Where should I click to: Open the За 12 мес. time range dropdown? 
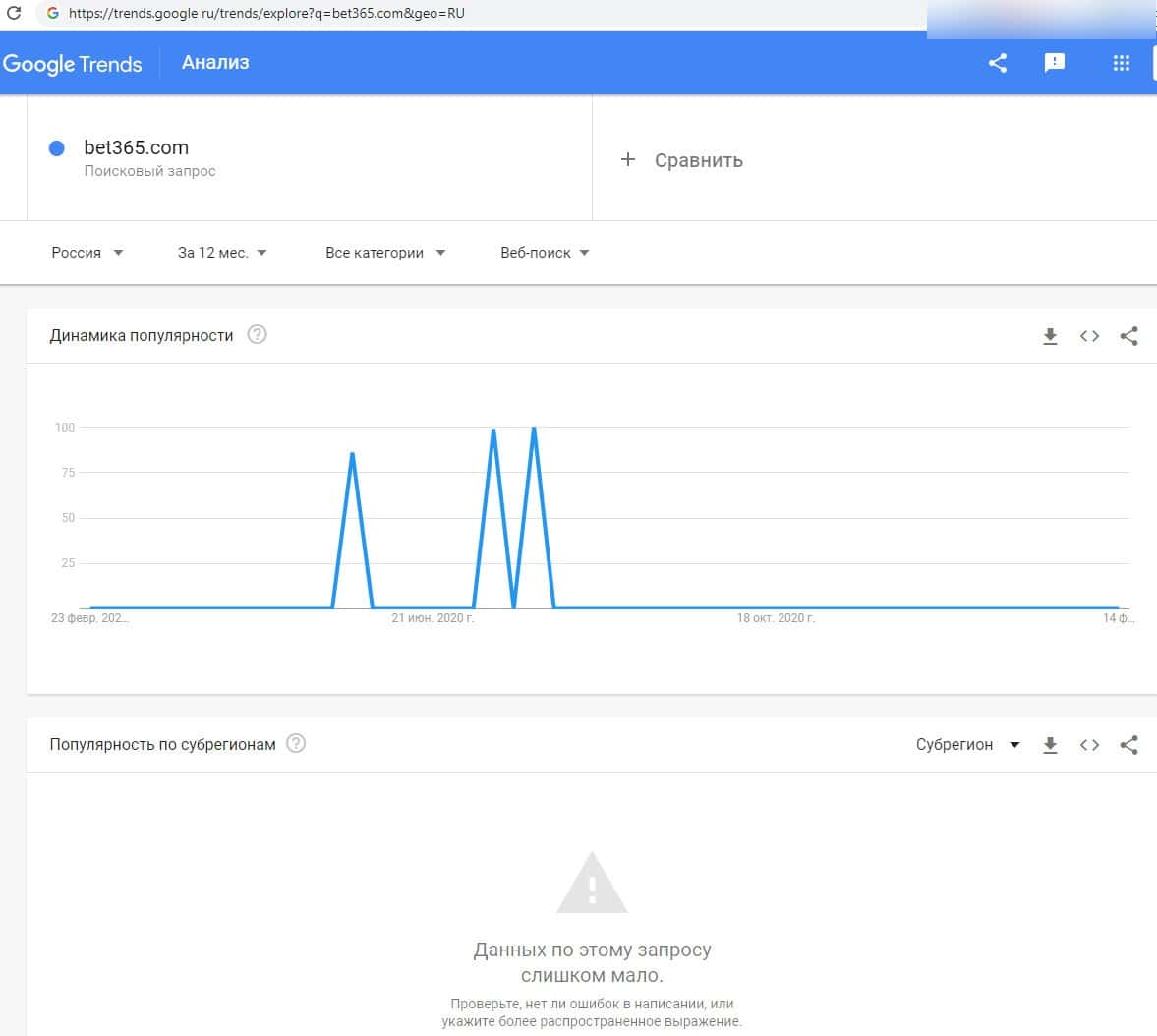point(221,253)
